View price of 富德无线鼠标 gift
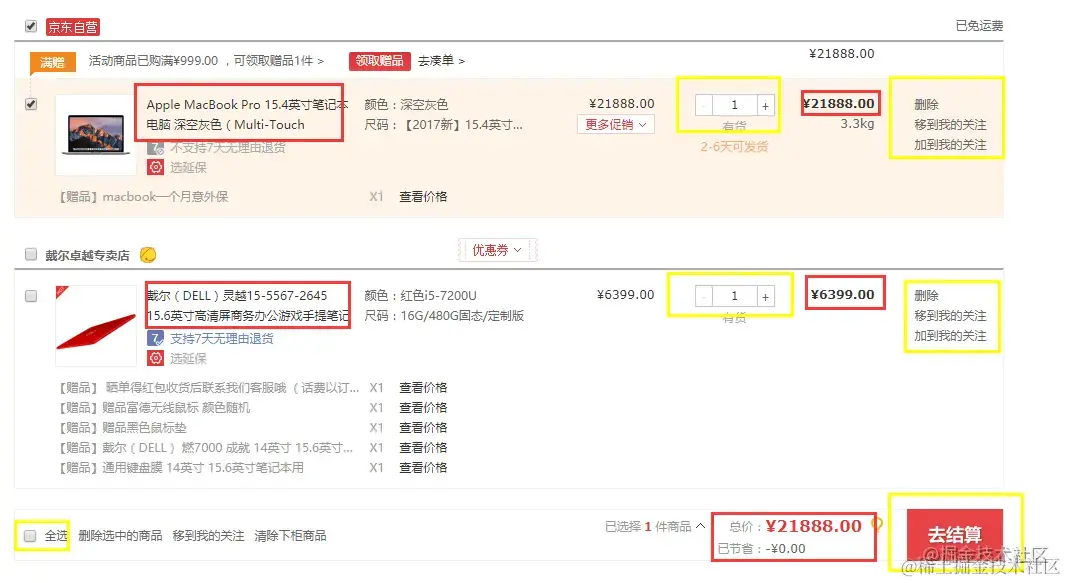 tap(423, 407)
